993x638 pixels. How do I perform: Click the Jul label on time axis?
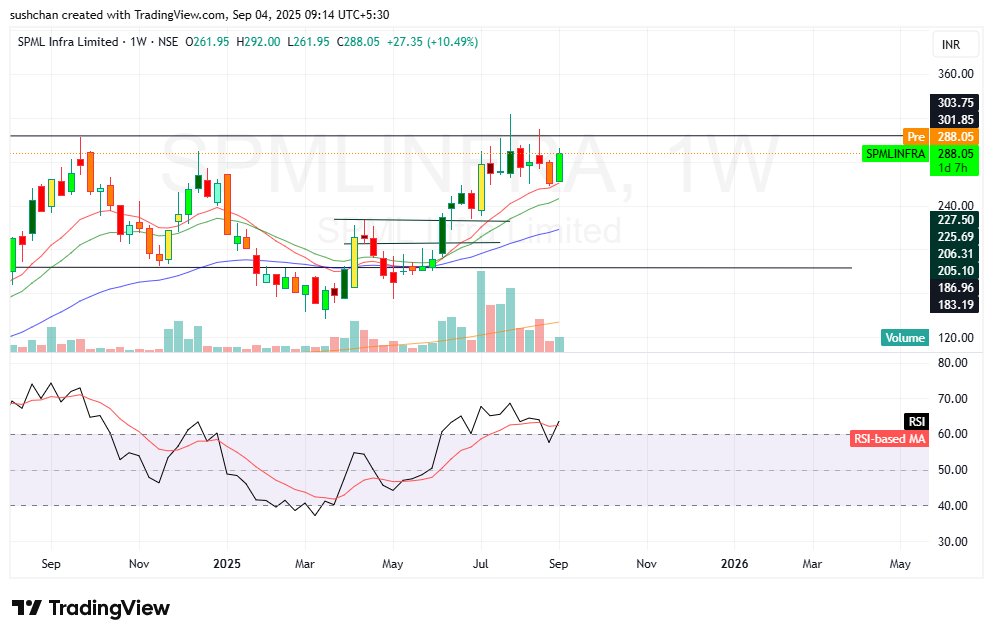481,564
